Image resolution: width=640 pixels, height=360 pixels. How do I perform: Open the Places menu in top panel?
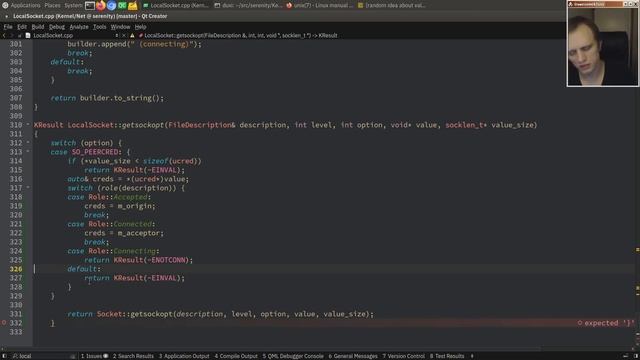[x=52, y=5]
